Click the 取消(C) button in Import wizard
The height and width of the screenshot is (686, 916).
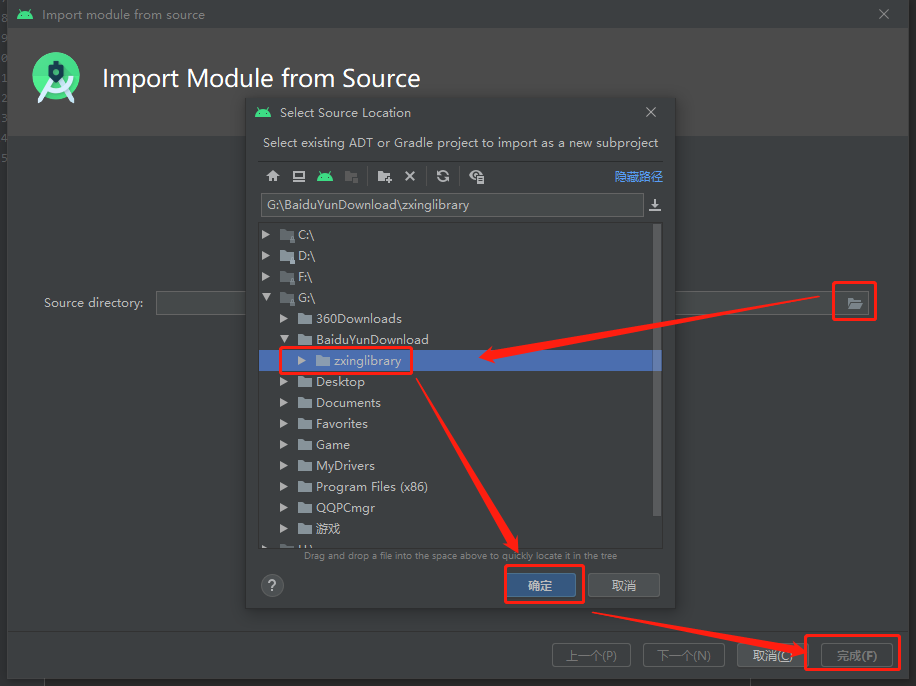772,656
